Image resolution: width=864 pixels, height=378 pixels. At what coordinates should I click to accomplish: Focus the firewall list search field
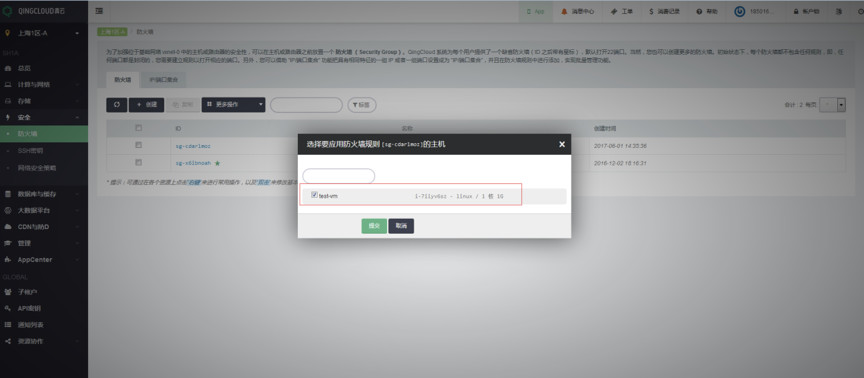coord(306,105)
